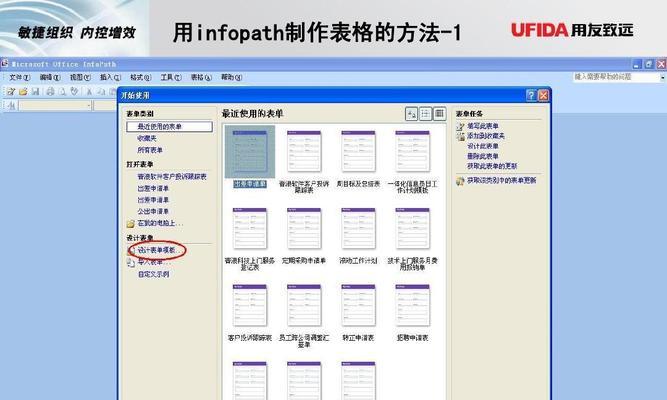Click the update icon beside 获取该类别中的表单更新

[460, 181]
